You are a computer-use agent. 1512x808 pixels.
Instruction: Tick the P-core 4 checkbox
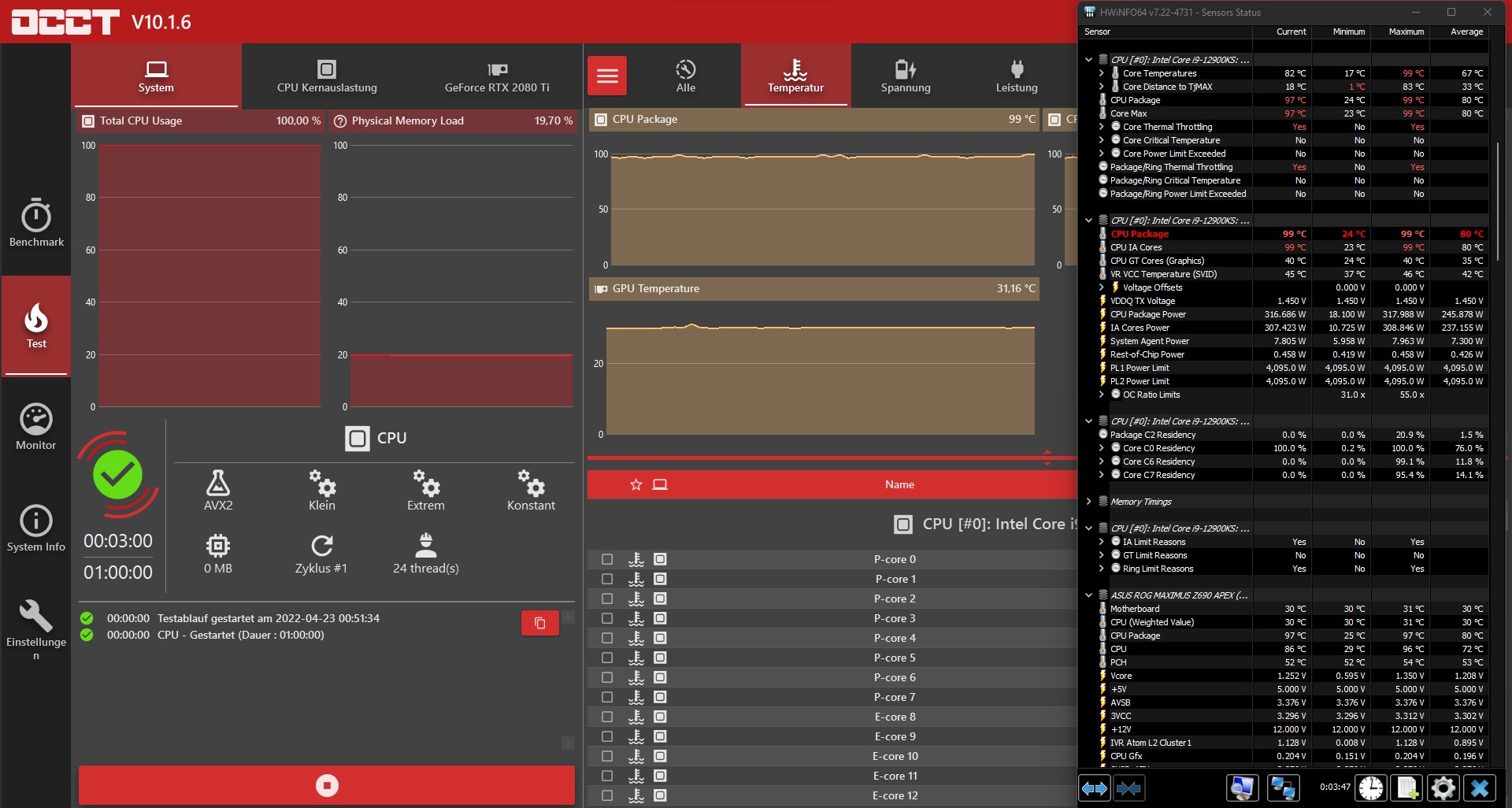(607, 638)
